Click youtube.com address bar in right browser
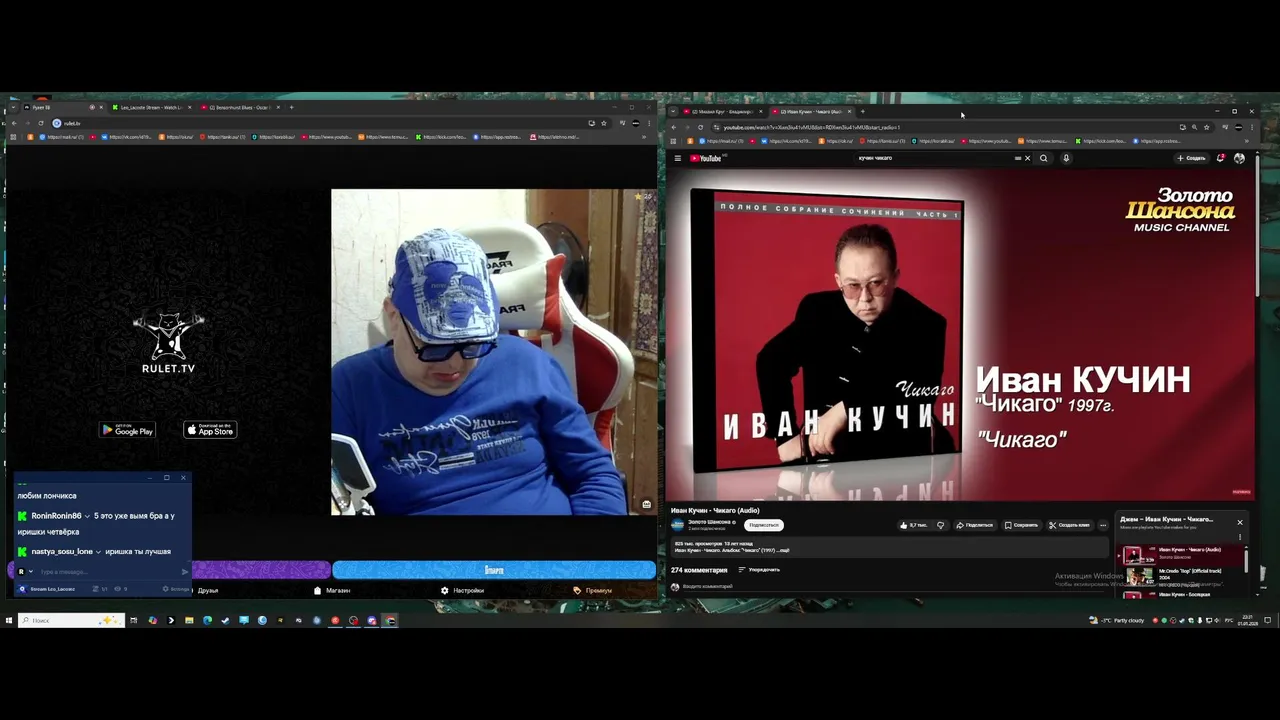The width and height of the screenshot is (1280, 720). click(940, 127)
